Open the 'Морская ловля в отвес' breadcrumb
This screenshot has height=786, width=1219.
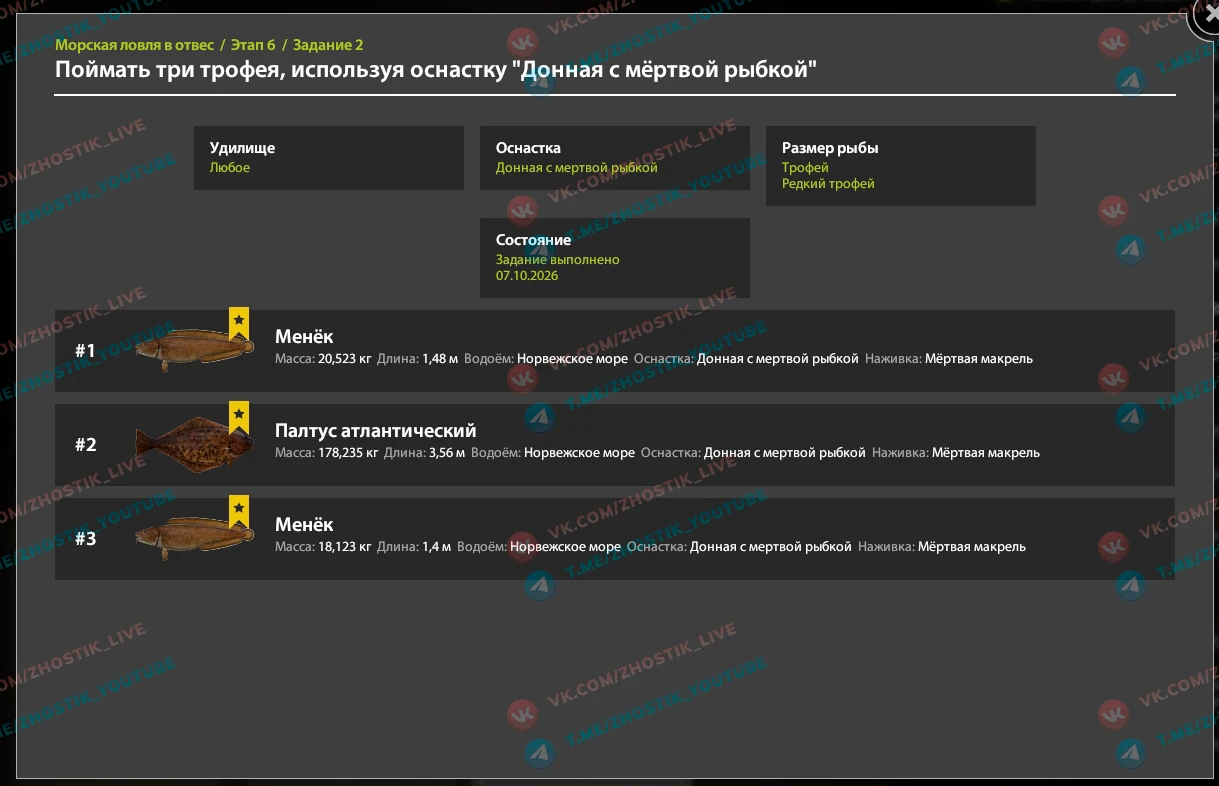tap(134, 45)
